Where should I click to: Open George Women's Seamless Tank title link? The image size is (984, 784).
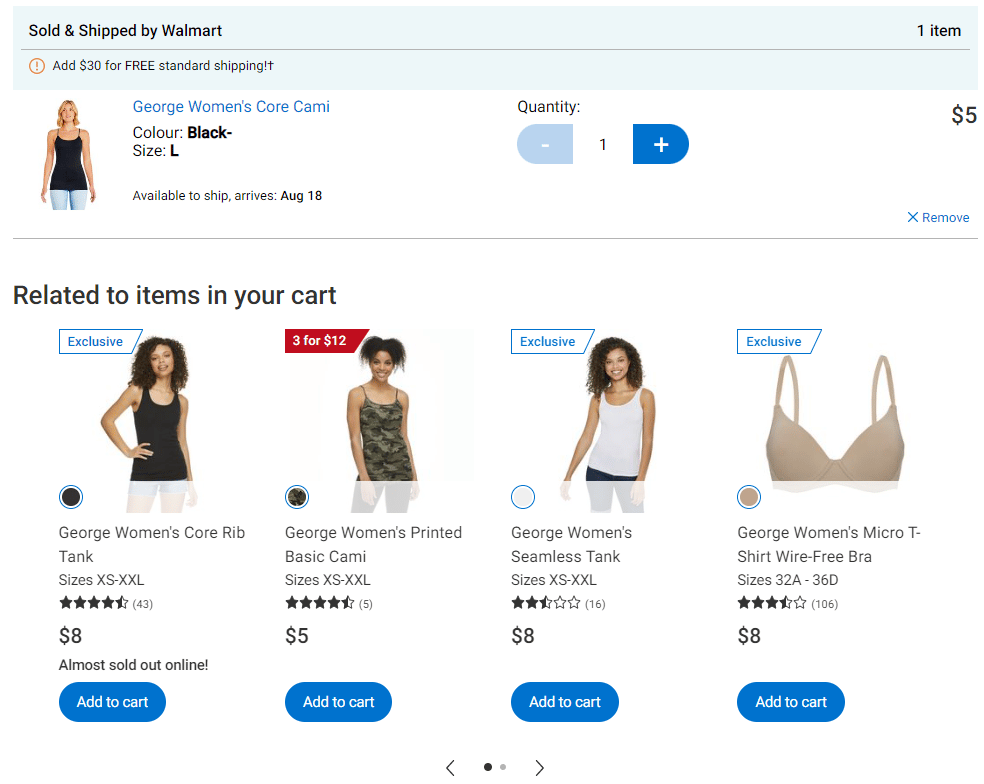pos(571,544)
